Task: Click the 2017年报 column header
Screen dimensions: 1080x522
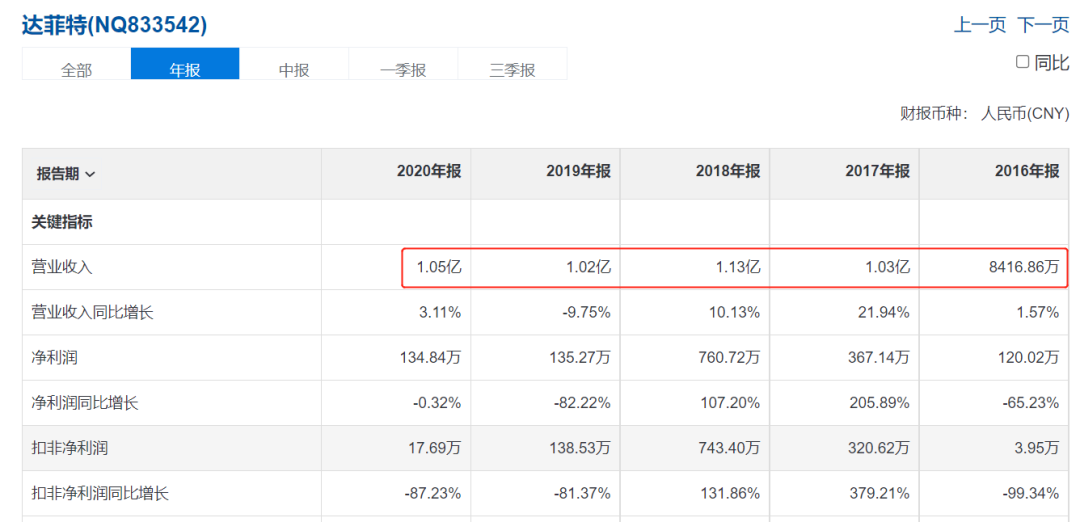Action: [x=877, y=172]
